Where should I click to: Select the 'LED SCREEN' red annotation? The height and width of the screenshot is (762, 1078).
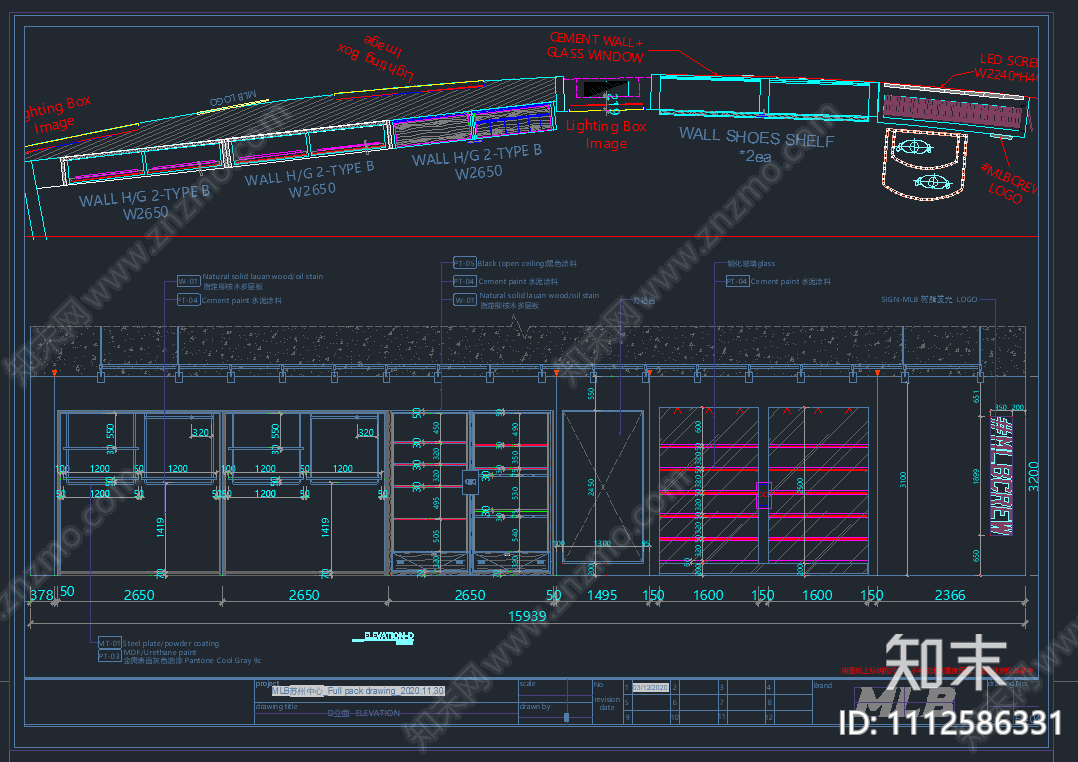pyautogui.click(x=1006, y=68)
